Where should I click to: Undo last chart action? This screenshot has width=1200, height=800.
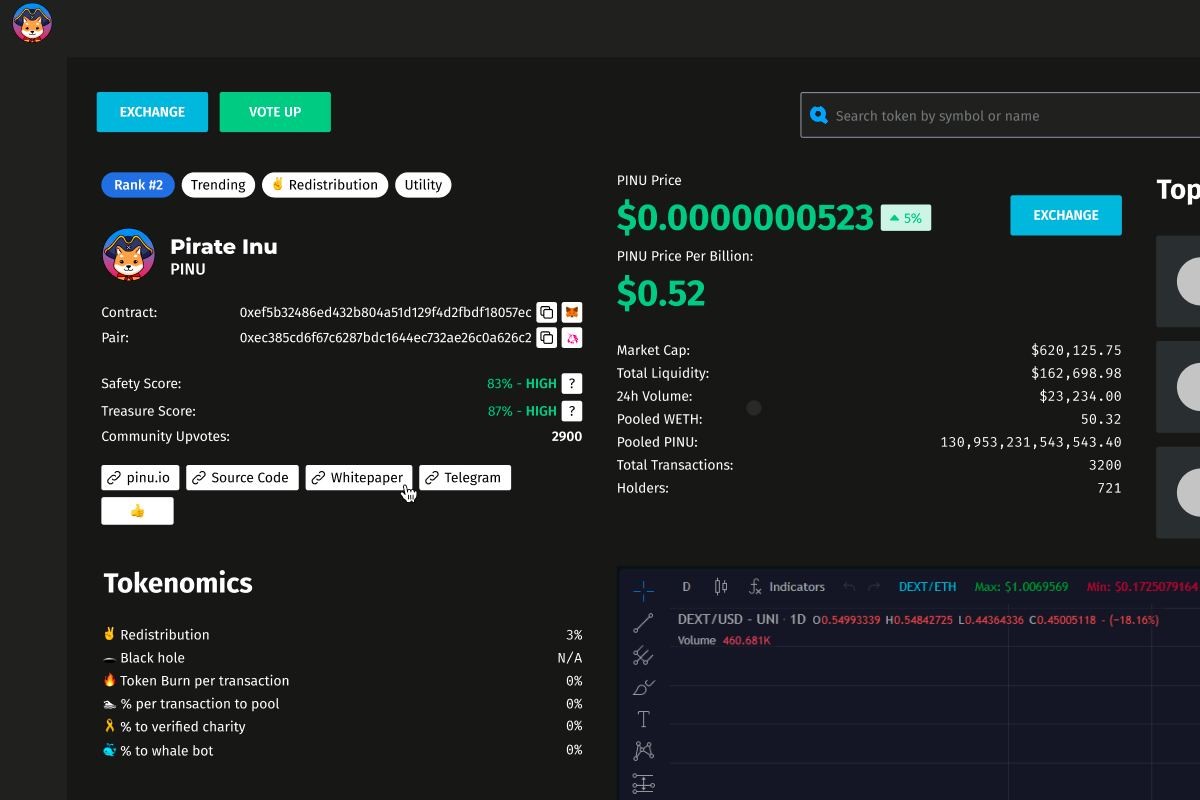(x=849, y=587)
